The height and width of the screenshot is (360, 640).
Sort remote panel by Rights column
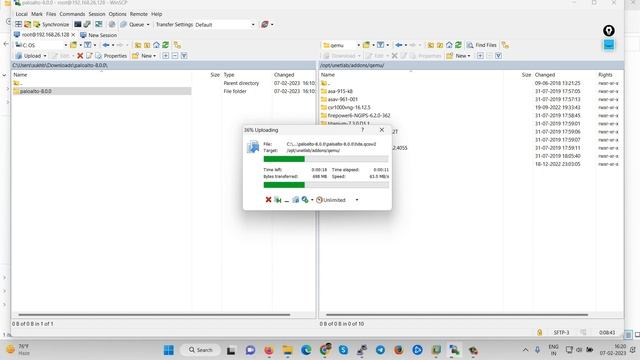[x=605, y=75]
